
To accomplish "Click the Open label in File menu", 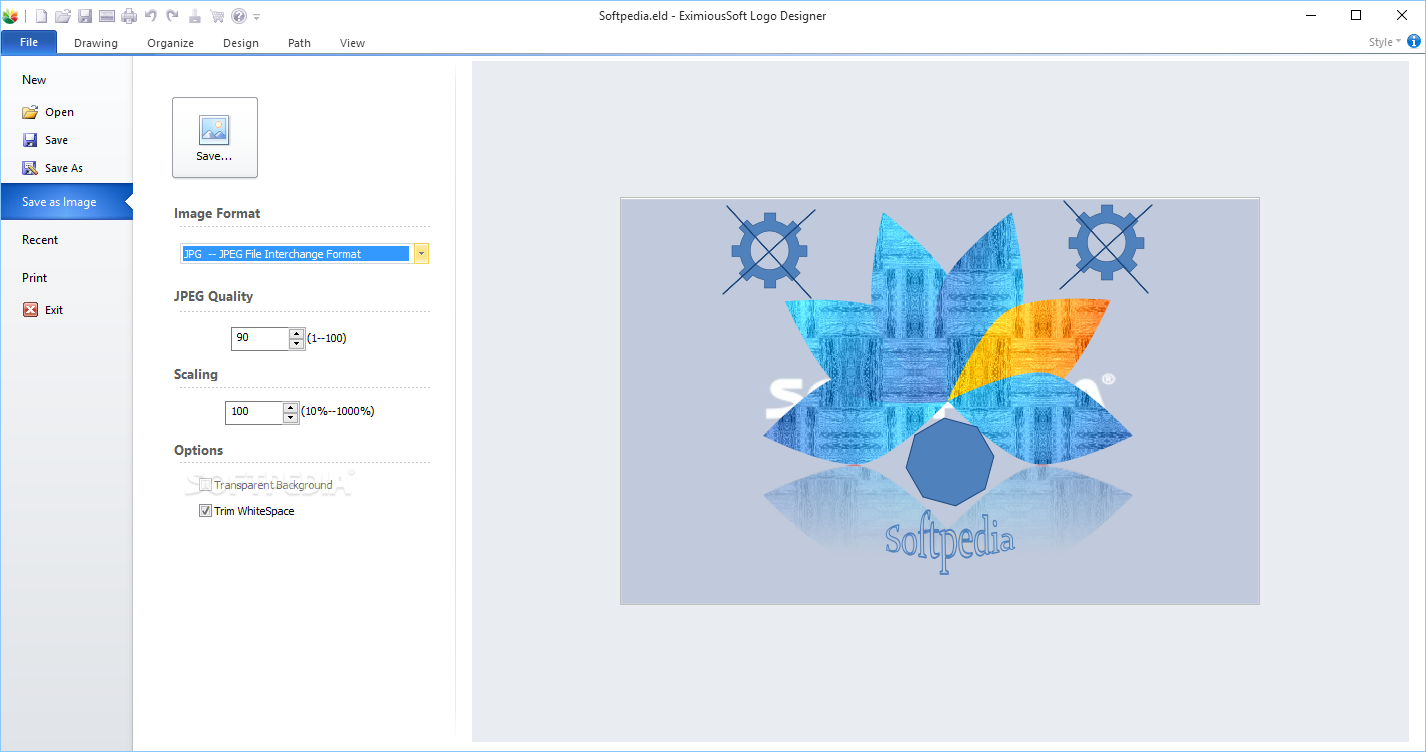I will coord(59,113).
